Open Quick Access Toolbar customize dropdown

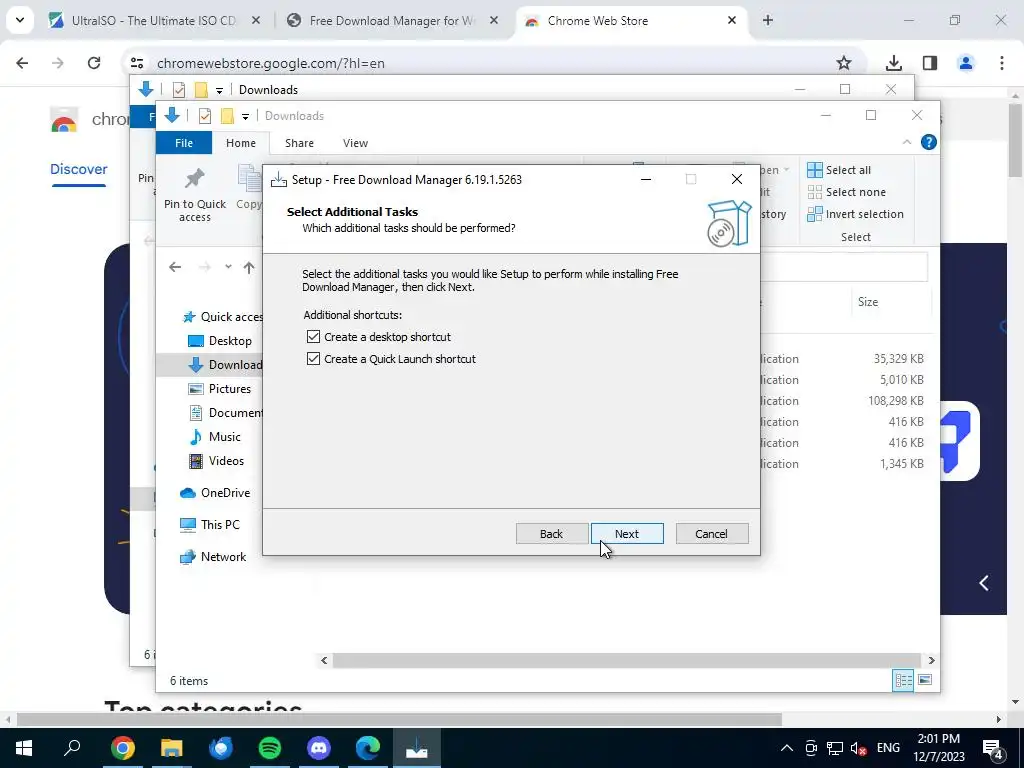click(246, 116)
